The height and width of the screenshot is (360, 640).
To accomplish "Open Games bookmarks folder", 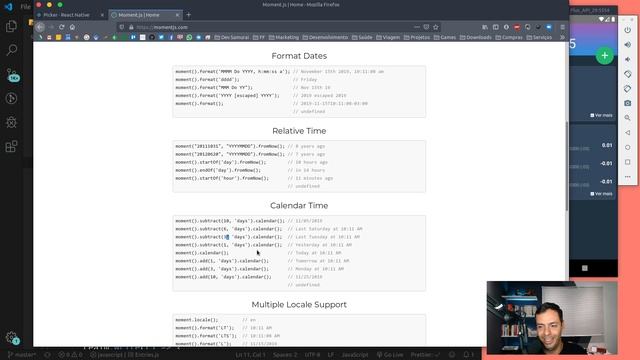I will click(444, 37).
